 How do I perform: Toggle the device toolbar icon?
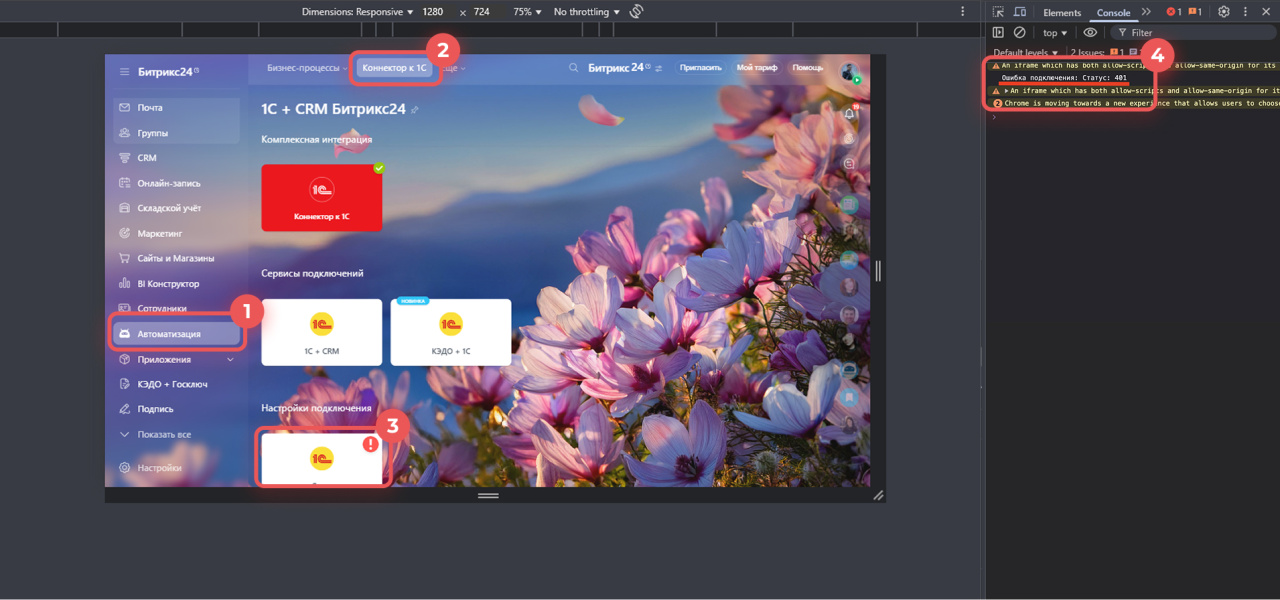point(1019,12)
